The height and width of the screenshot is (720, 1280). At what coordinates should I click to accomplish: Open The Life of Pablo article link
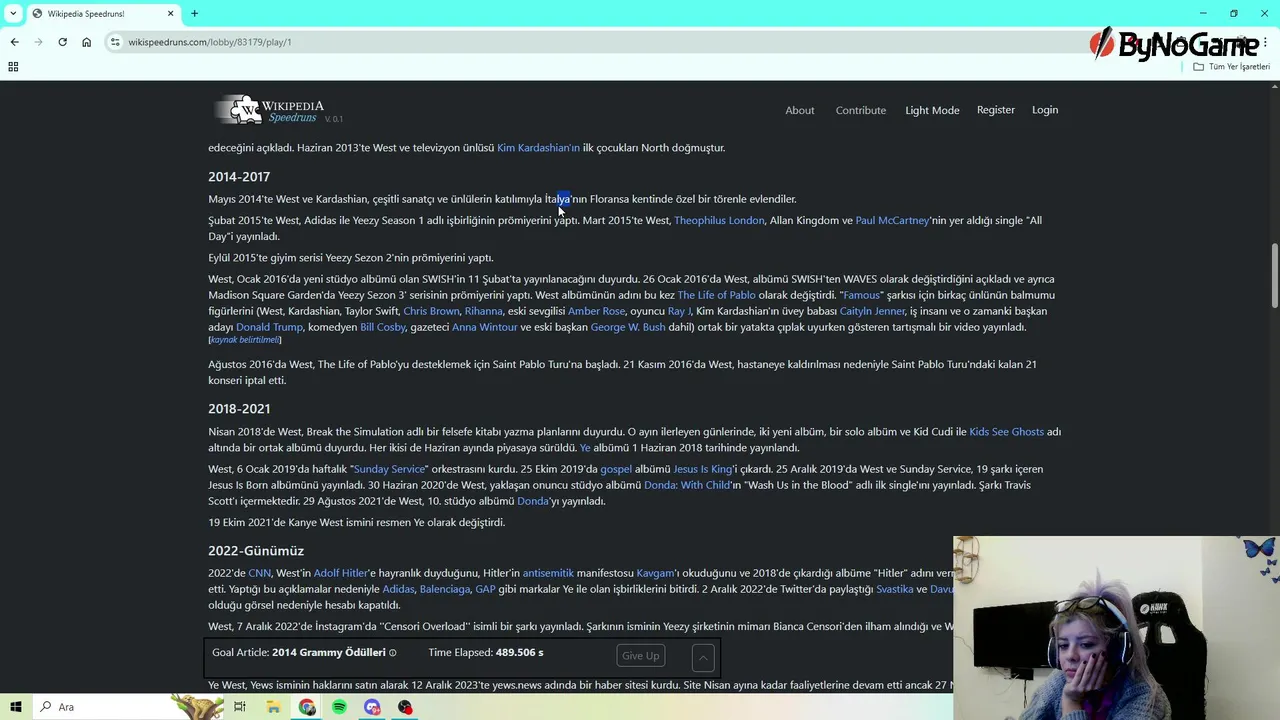[x=716, y=295]
